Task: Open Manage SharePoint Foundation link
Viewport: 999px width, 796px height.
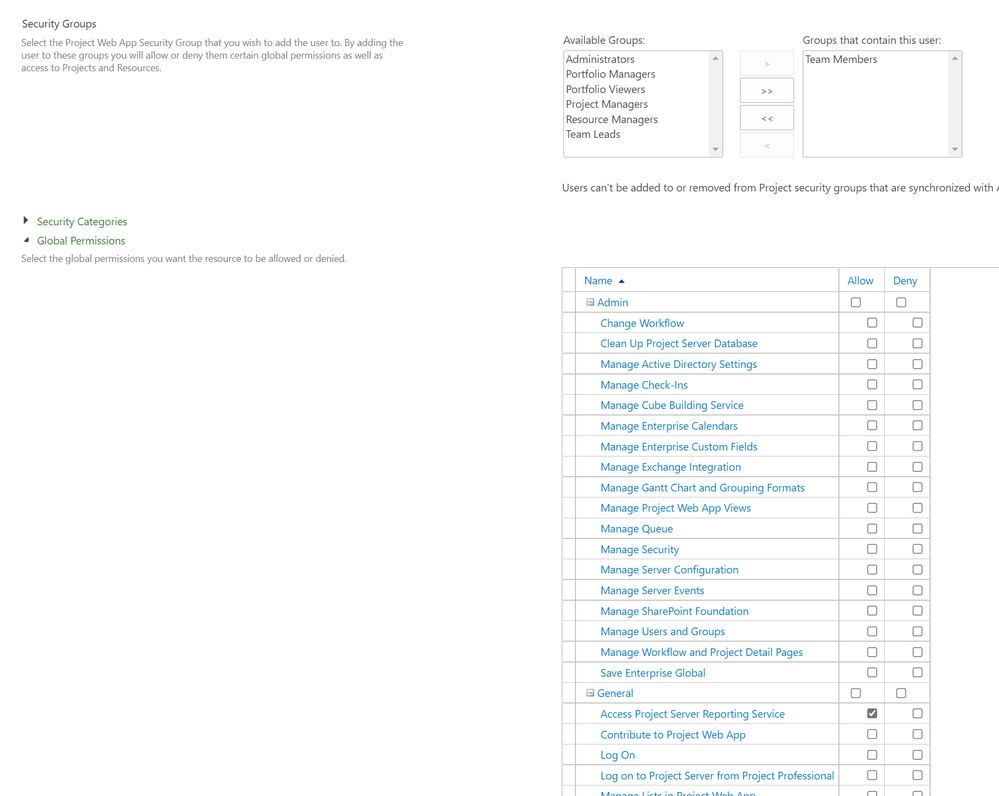Action: (674, 611)
